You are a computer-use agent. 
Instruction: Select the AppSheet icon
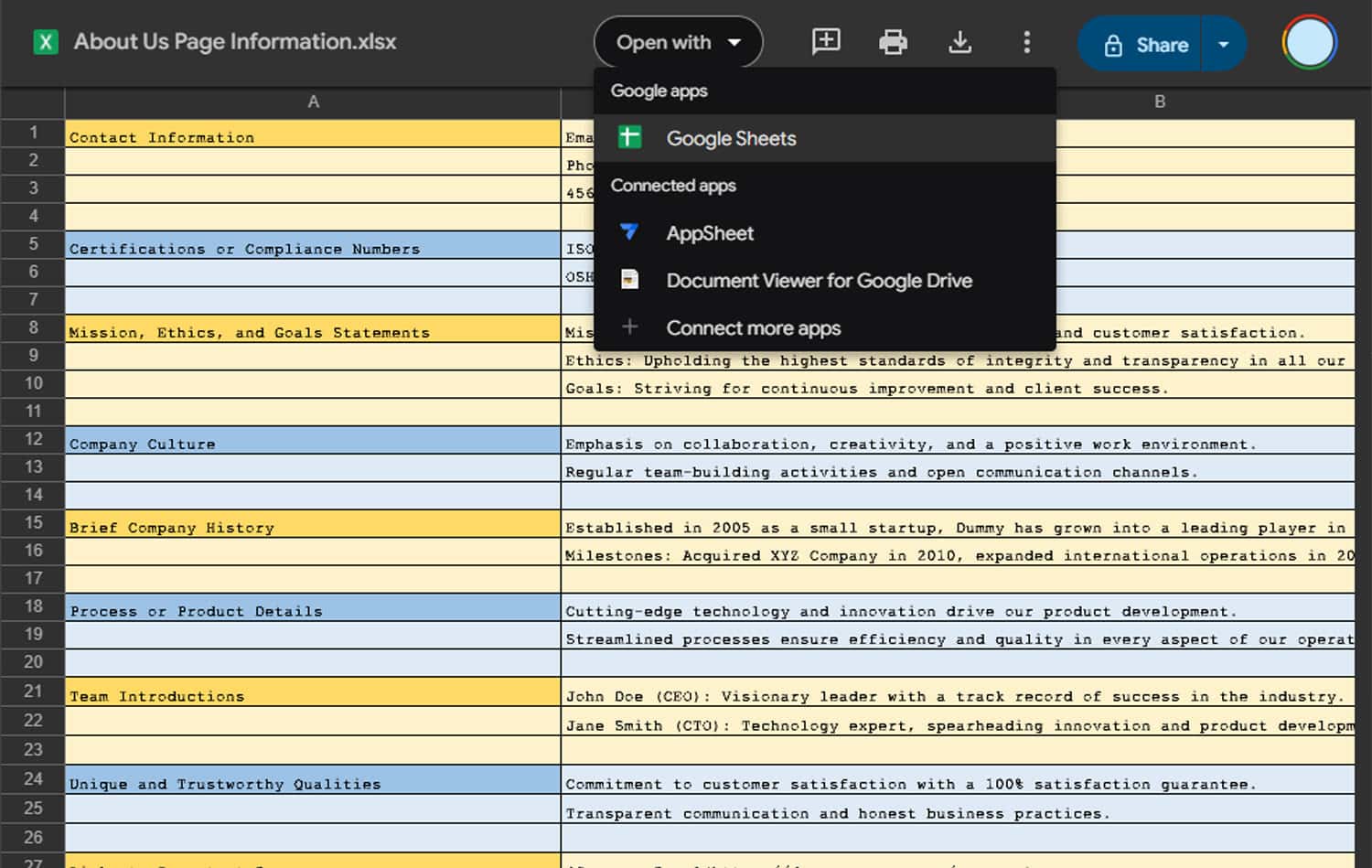tap(630, 233)
